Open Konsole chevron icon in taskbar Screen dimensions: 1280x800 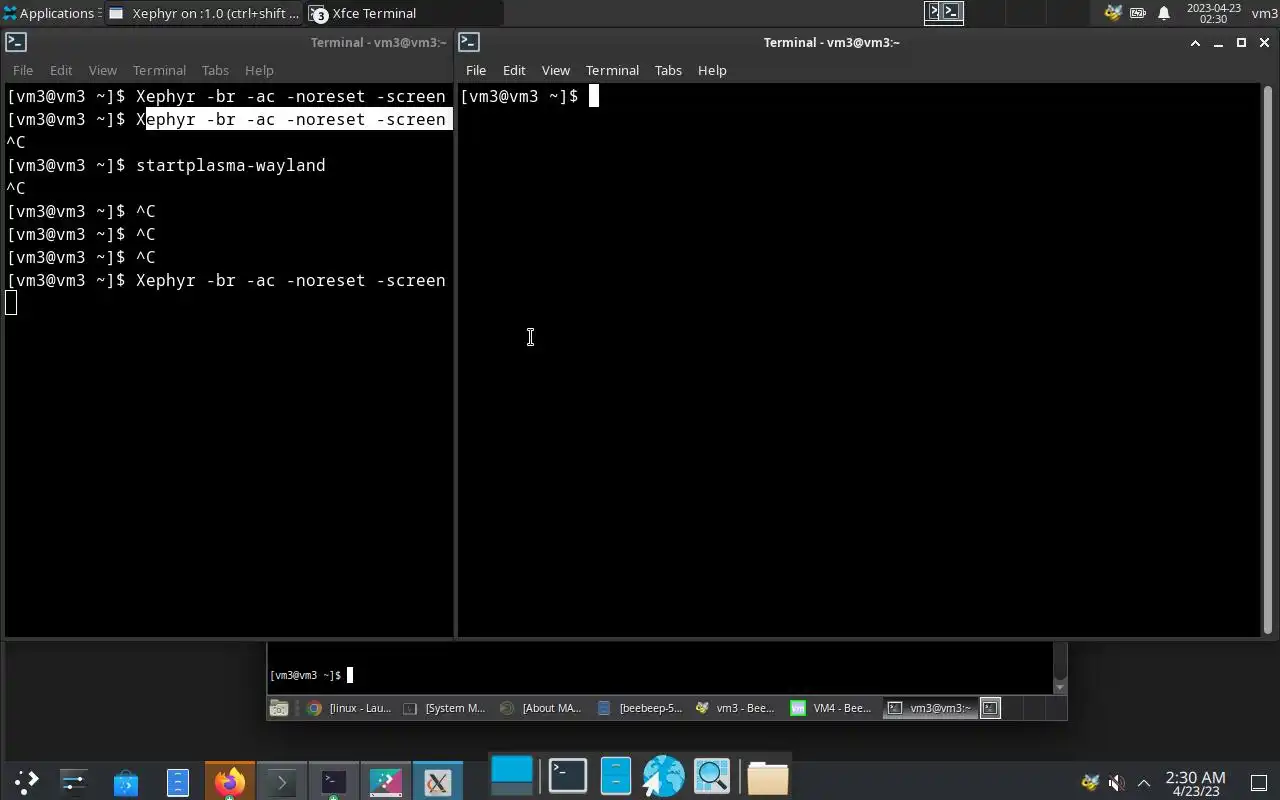(x=281, y=781)
